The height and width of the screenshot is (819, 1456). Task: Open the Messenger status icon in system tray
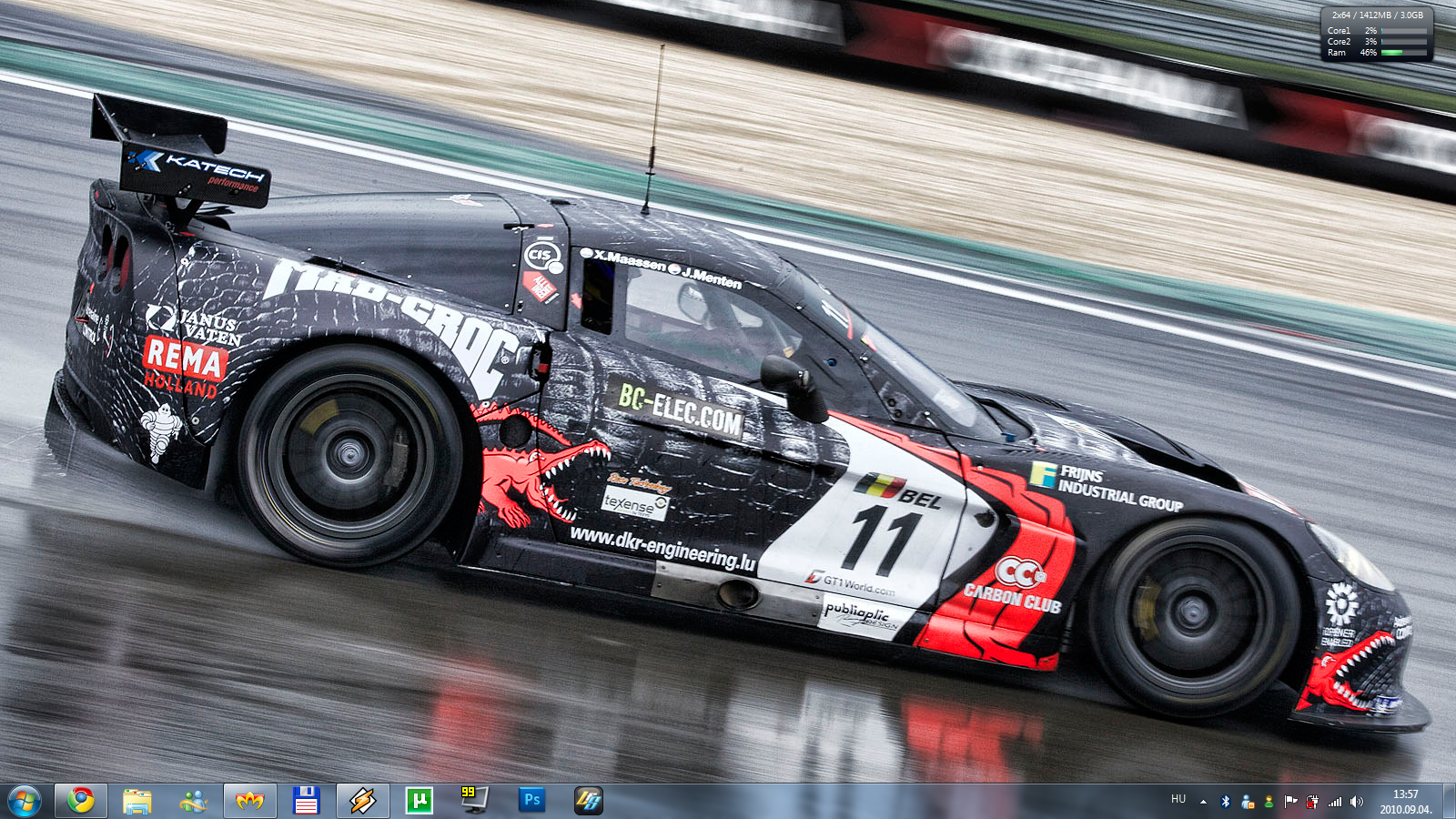pos(1247,802)
